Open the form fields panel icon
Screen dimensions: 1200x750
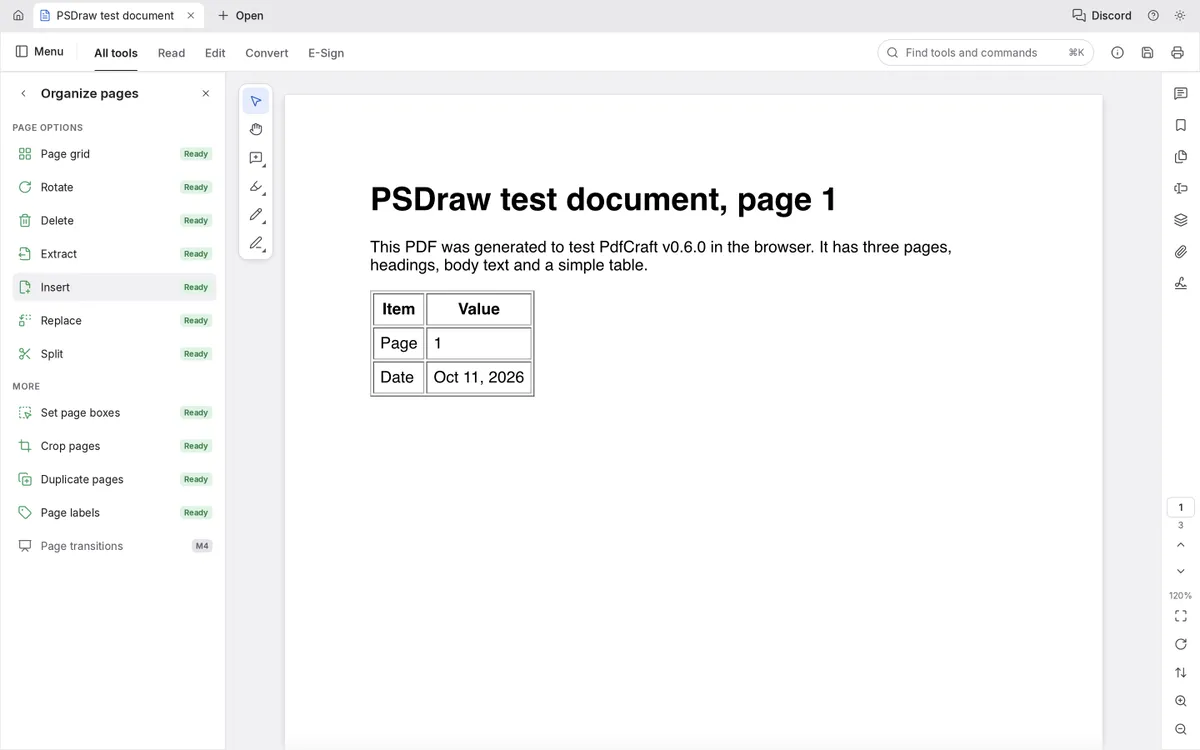pos(1181,188)
